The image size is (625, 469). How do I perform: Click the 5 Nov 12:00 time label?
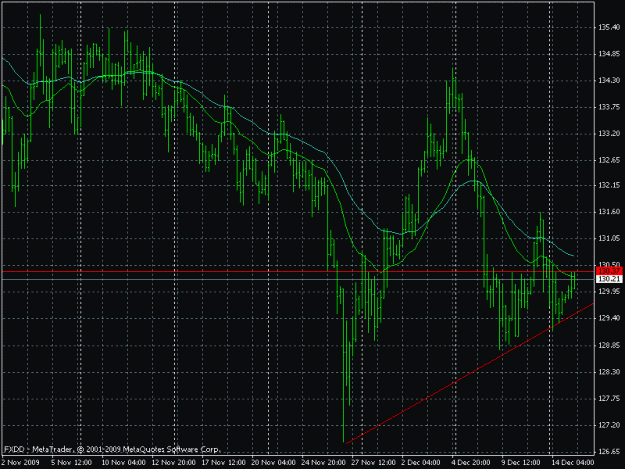(x=71, y=462)
